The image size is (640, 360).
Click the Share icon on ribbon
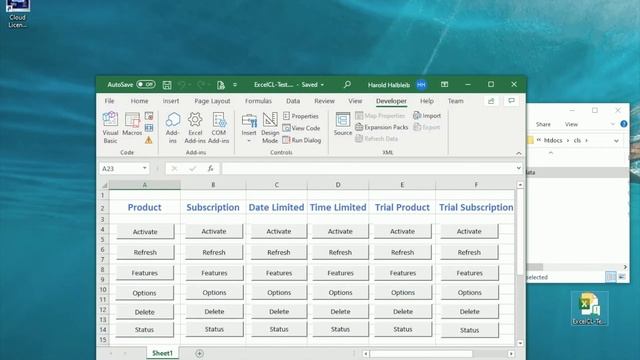pos(491,101)
